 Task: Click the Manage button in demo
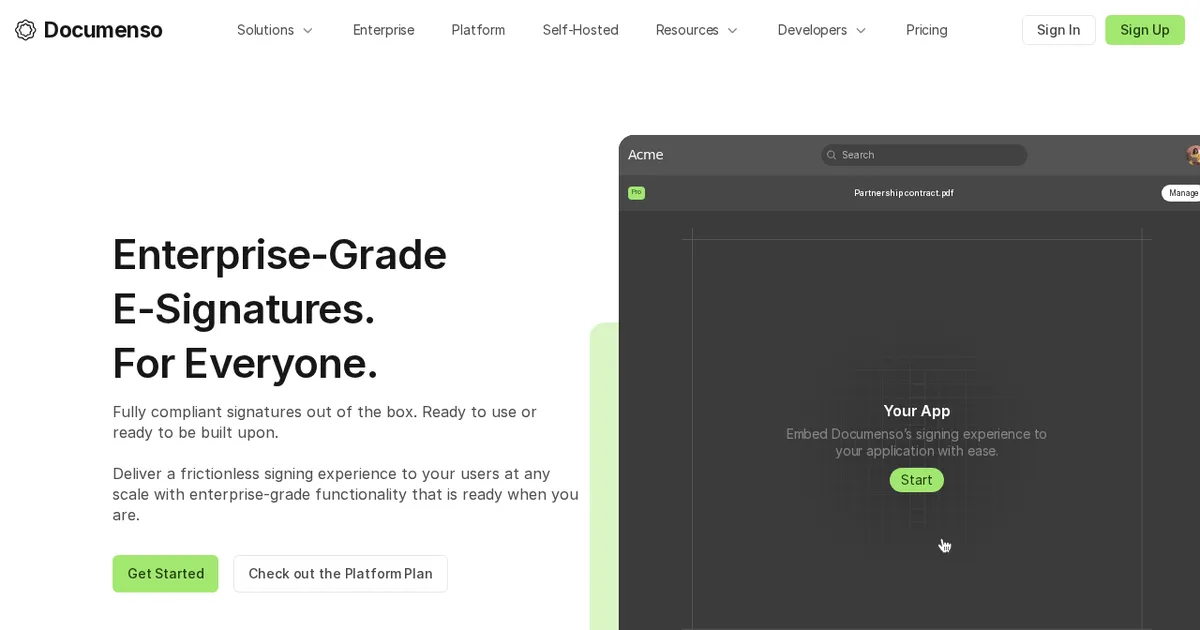(x=1181, y=193)
